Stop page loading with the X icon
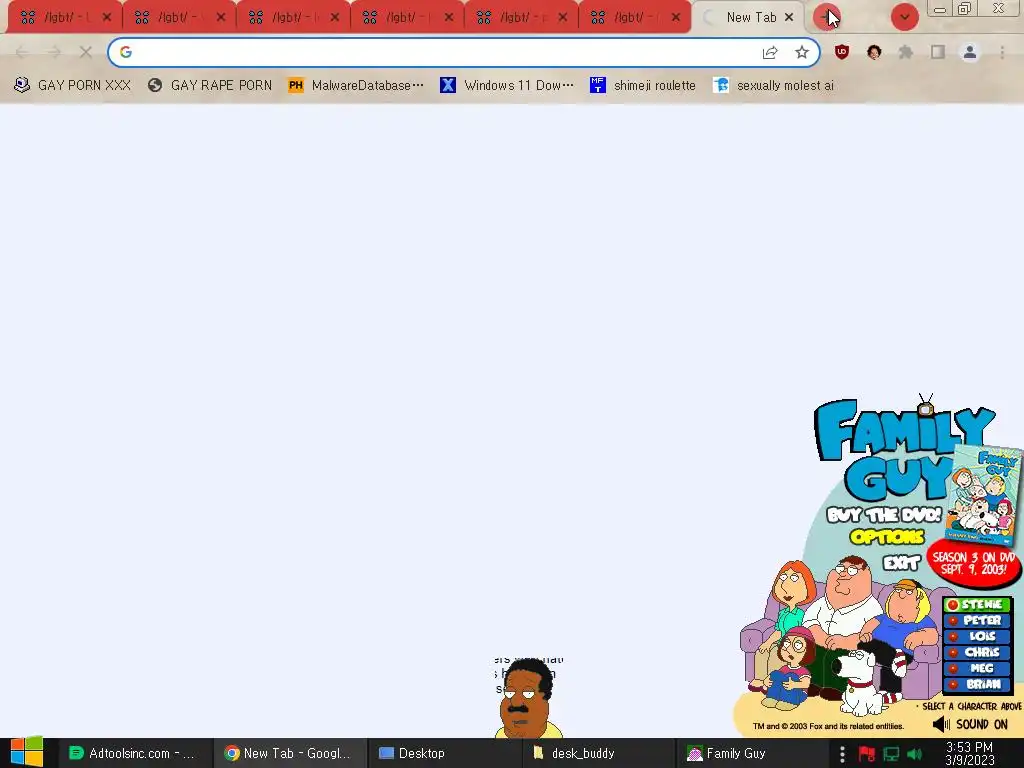Viewport: 1024px width, 768px height. [85, 52]
